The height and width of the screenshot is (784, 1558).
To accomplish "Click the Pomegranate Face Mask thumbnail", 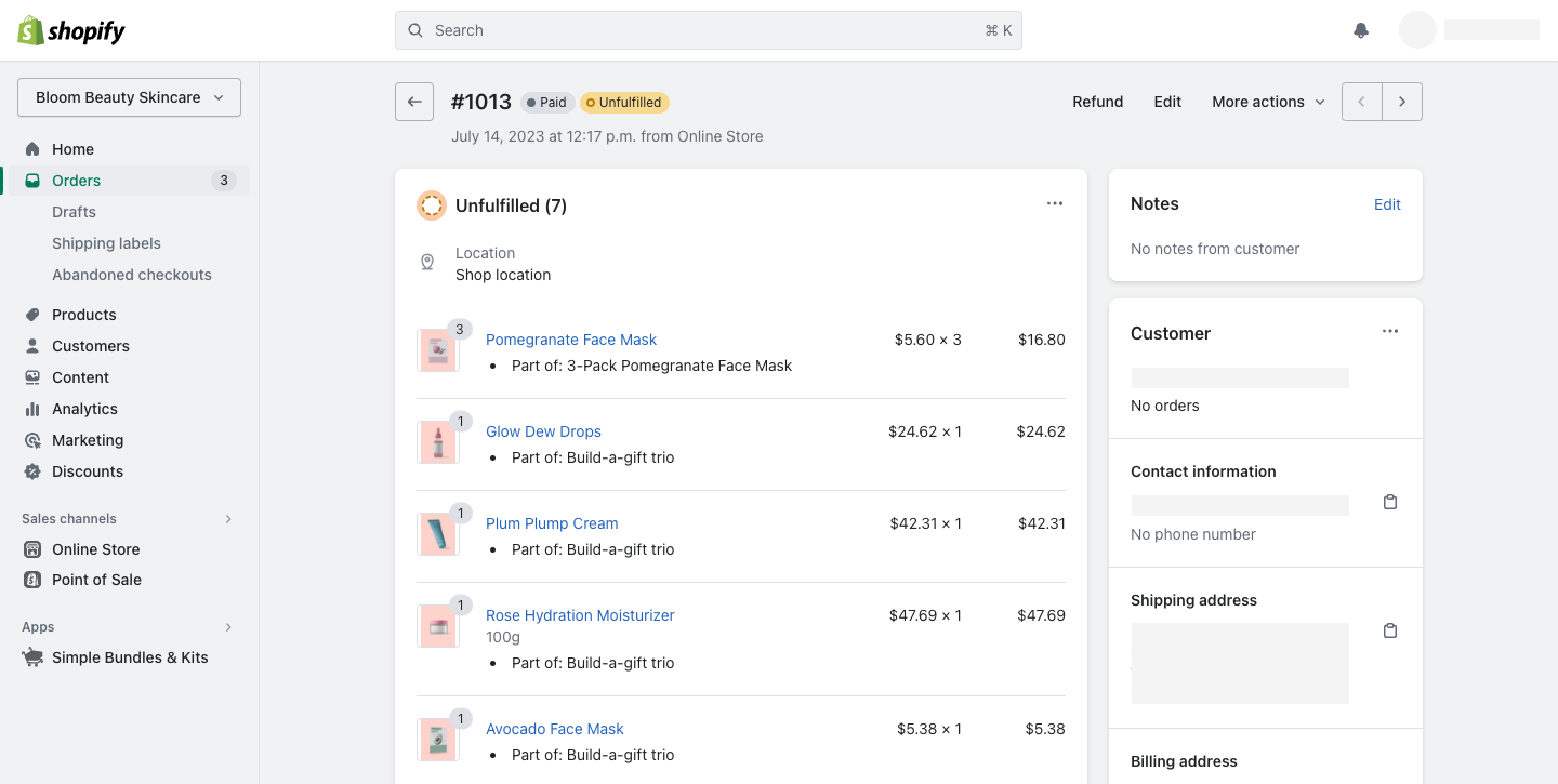I will tap(438, 350).
